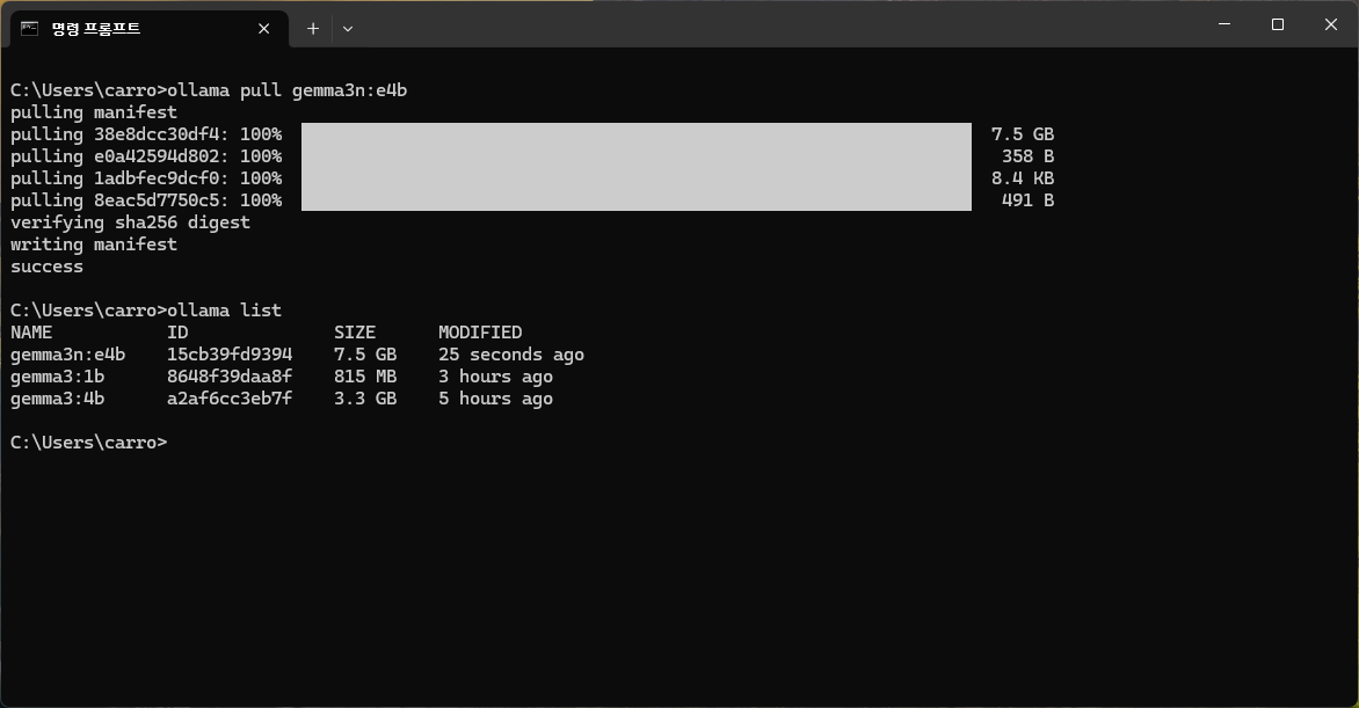
Task: Click the 'ollama pull gemma3n:e4b' command text
Action: tap(287, 90)
